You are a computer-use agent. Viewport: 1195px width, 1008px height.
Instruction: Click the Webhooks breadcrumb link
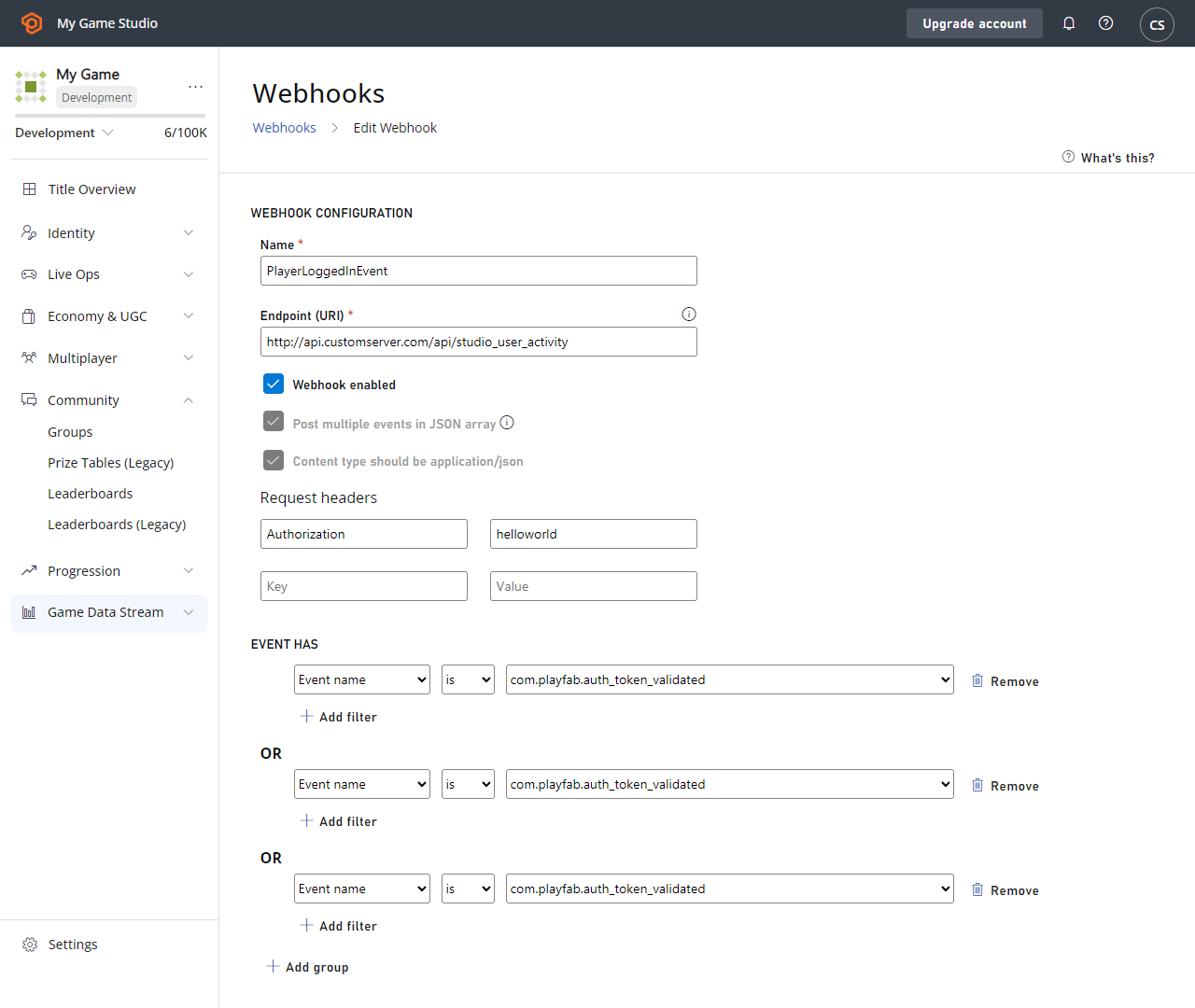pyautogui.click(x=285, y=128)
